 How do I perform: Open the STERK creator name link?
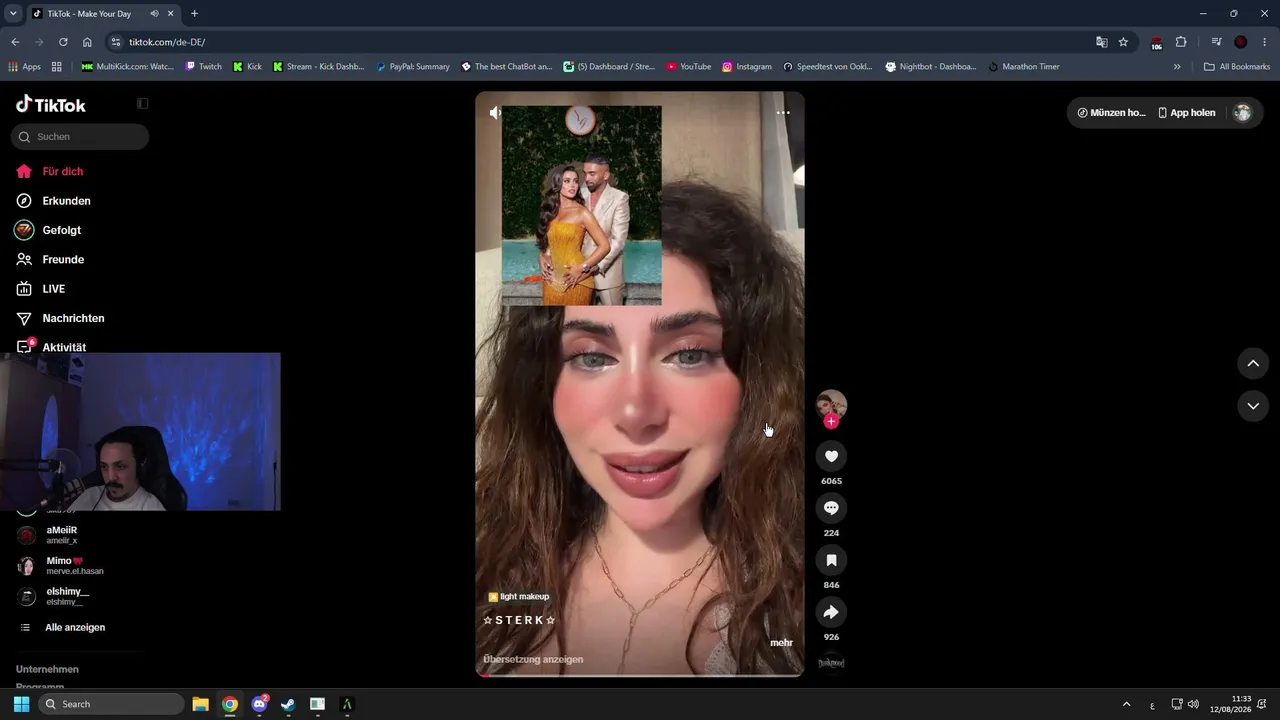tap(519, 620)
